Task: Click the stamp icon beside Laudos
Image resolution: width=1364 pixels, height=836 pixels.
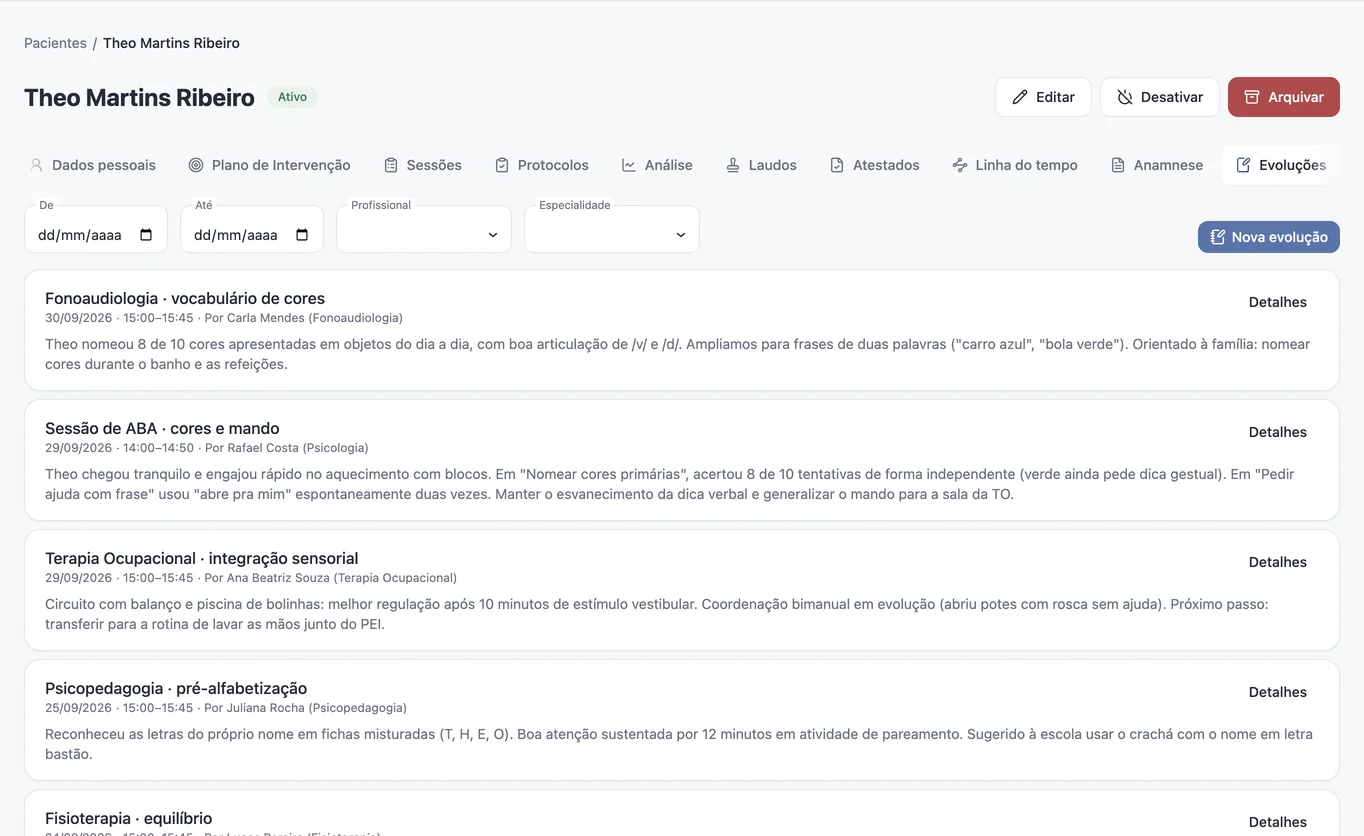Action: coord(733,165)
